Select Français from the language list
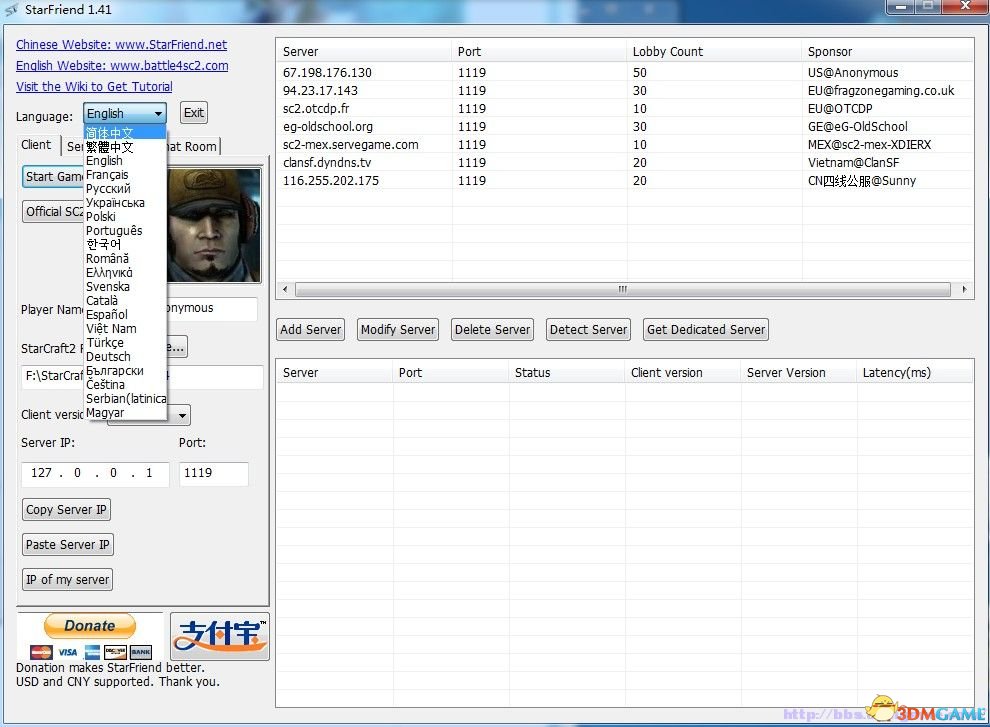This screenshot has width=990, height=727. (x=107, y=175)
